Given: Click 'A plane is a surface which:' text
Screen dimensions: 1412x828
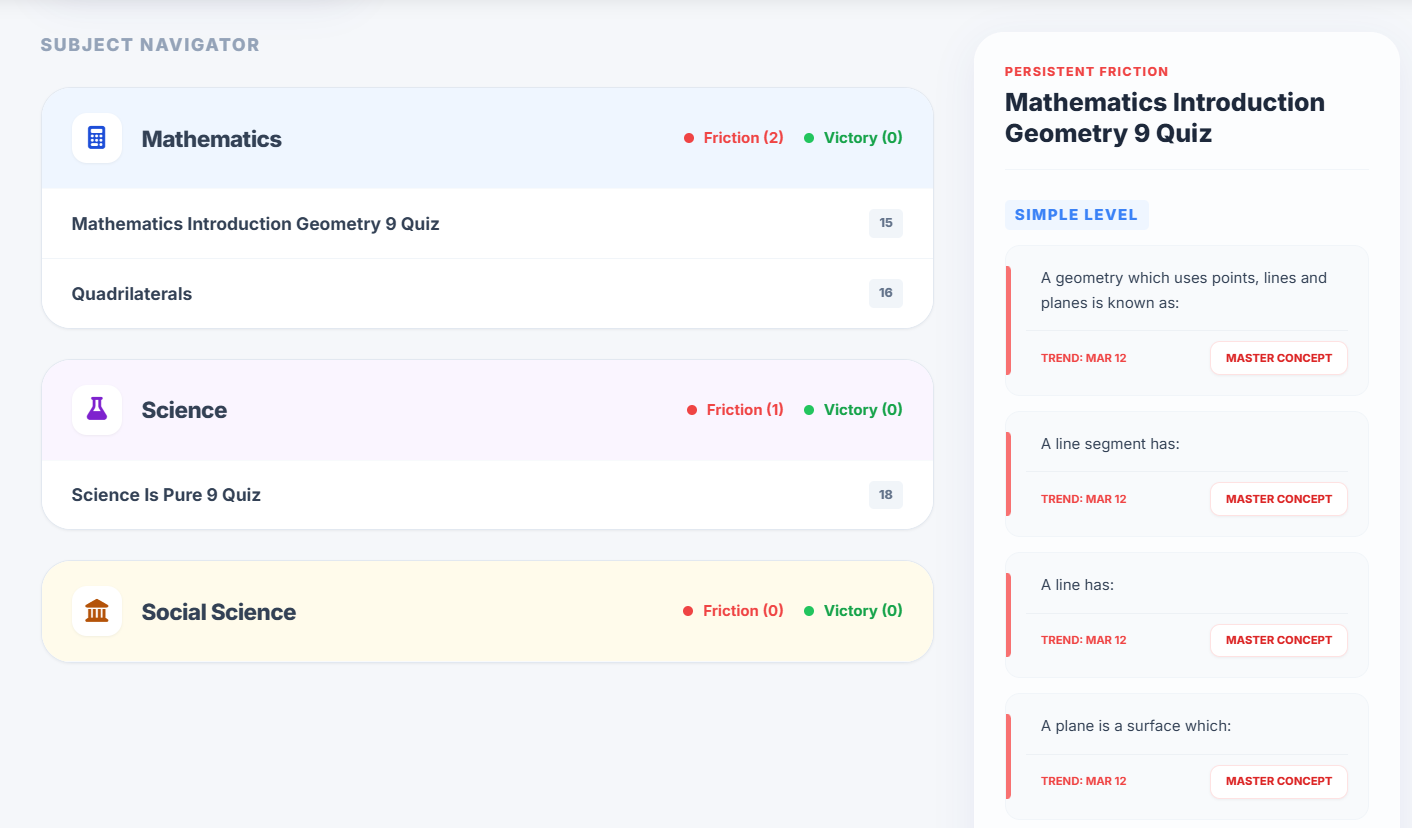Looking at the screenshot, I should click(x=1136, y=725).
